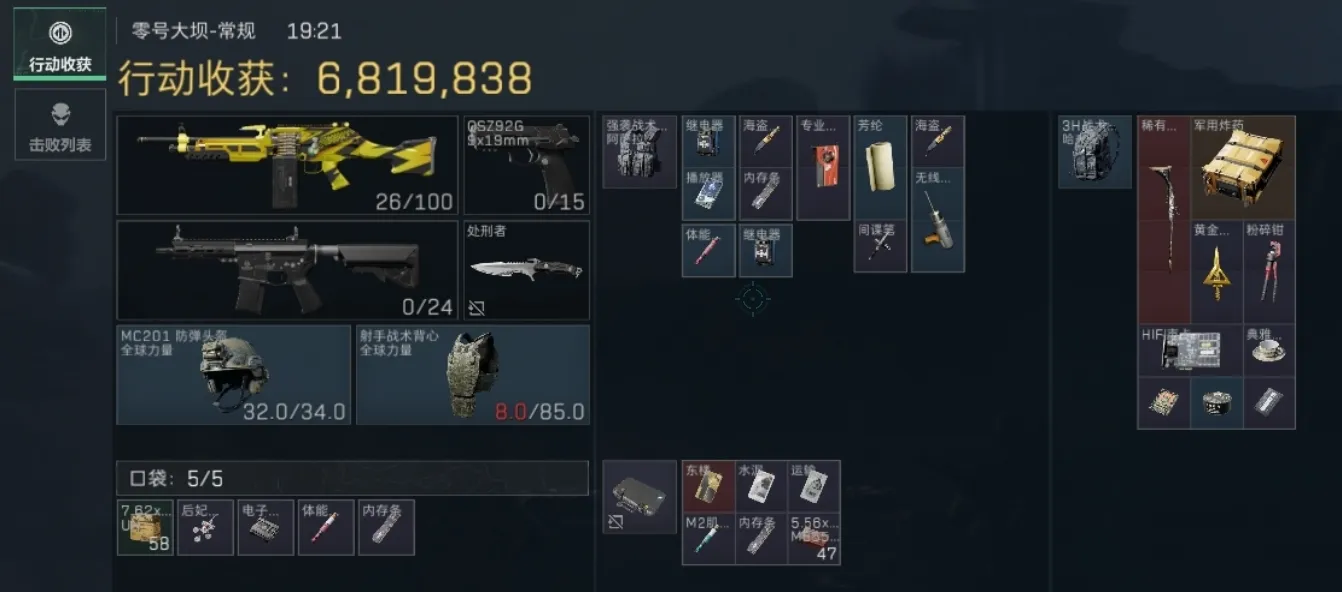Select the 典雅 teacup item
The height and width of the screenshot is (592, 1342).
(x=1269, y=350)
